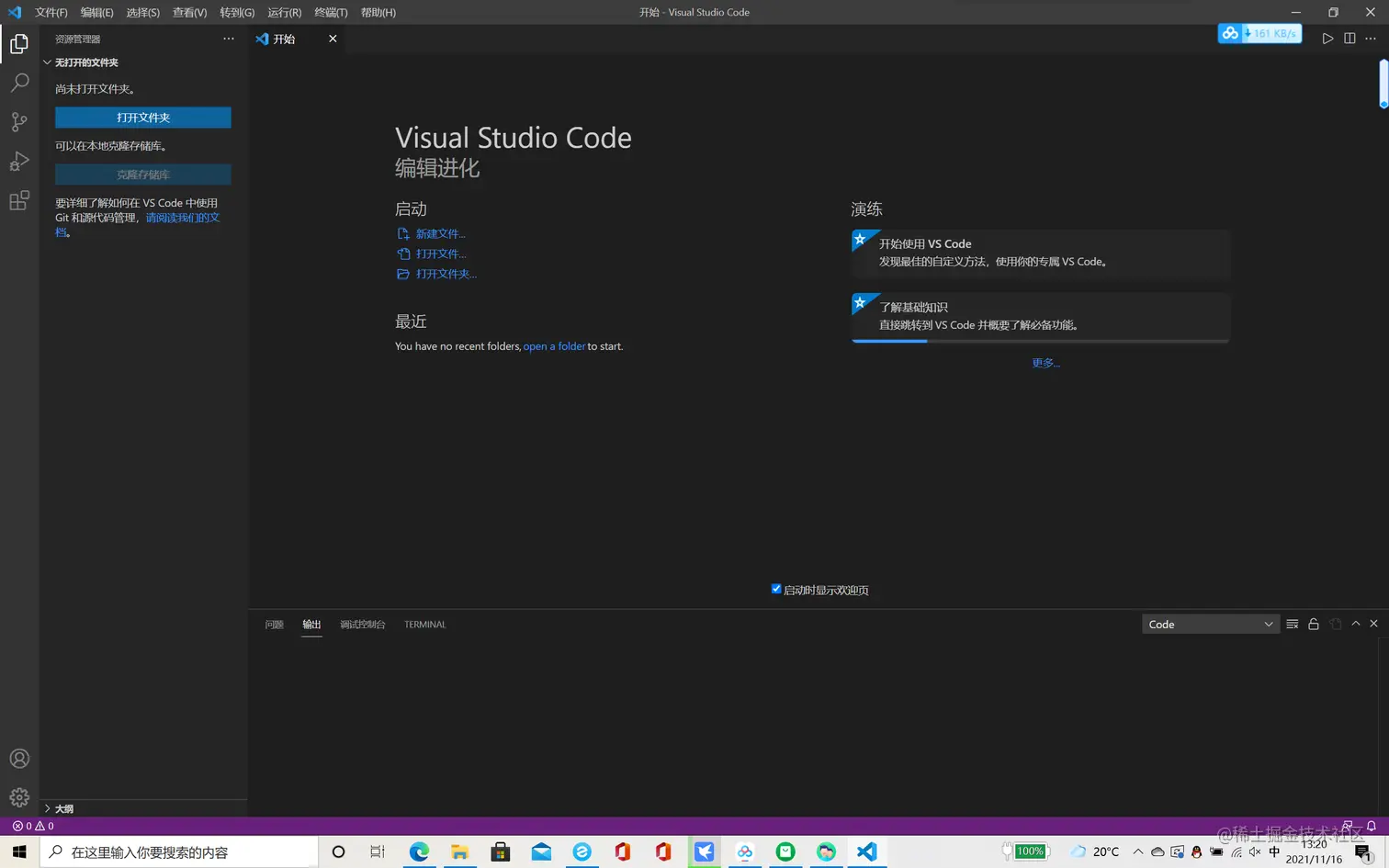Expand the 大纲 outline section

pyautogui.click(x=144, y=808)
